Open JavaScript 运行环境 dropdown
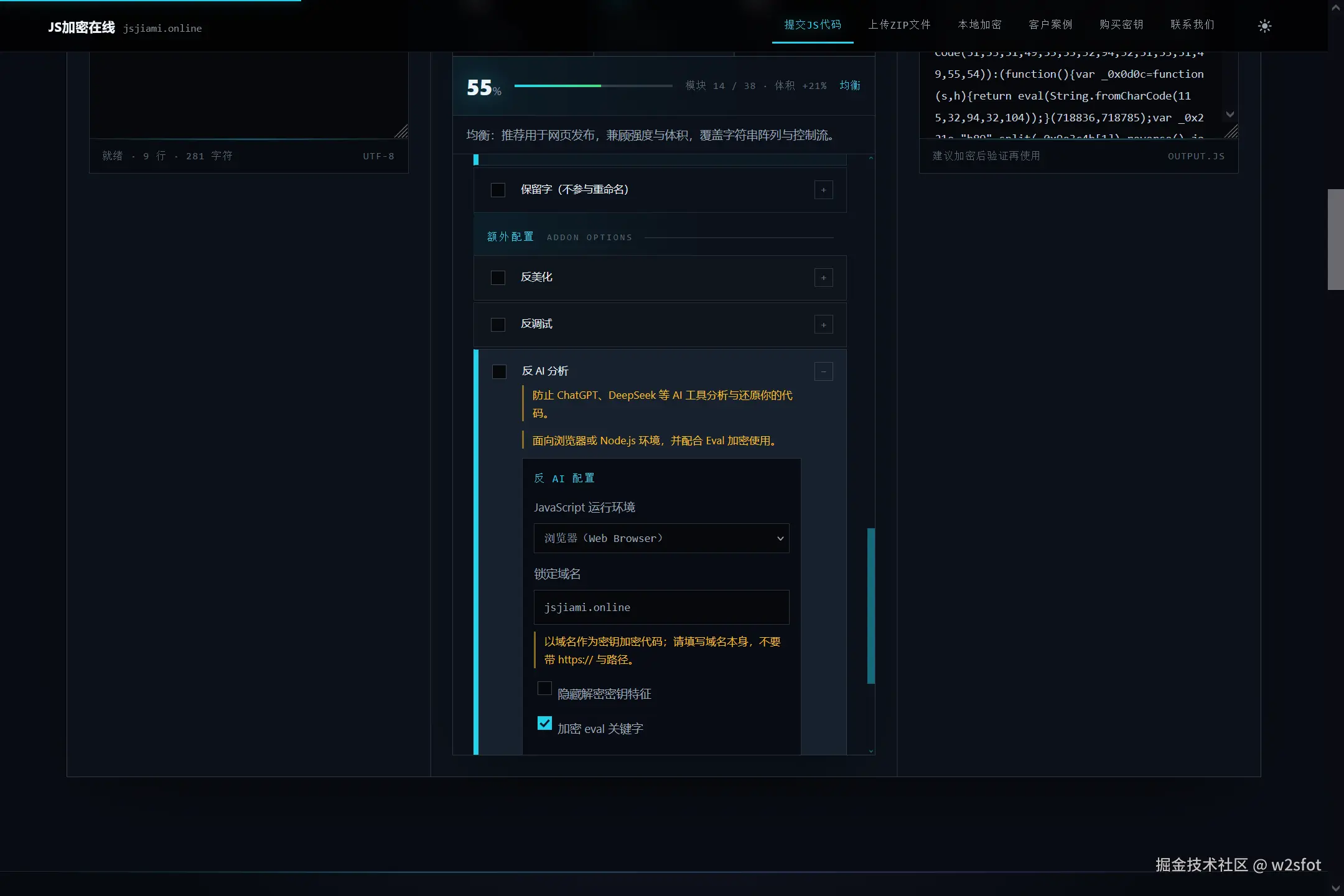The height and width of the screenshot is (896, 1344). pyautogui.click(x=661, y=538)
